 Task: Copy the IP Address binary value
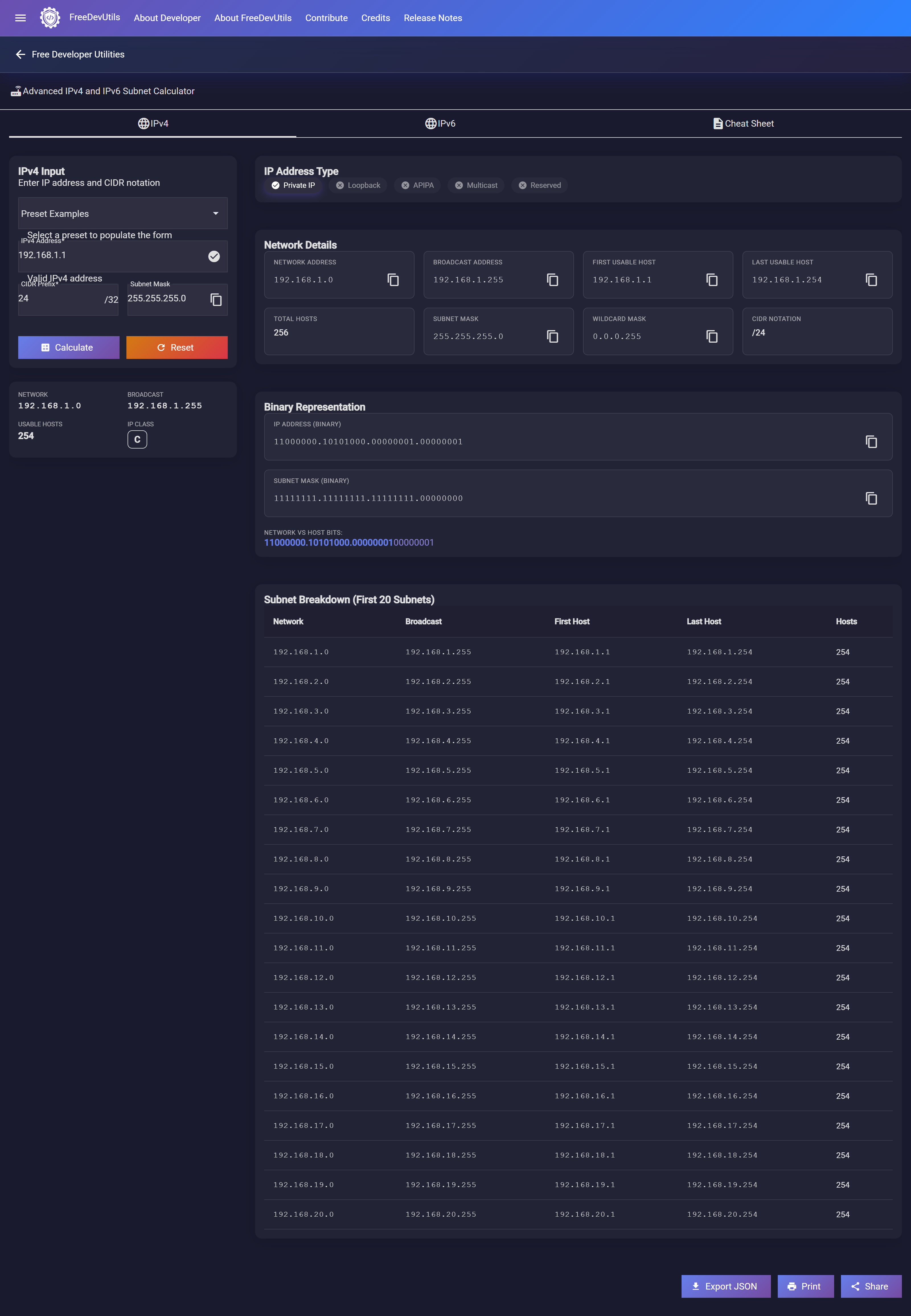point(871,442)
